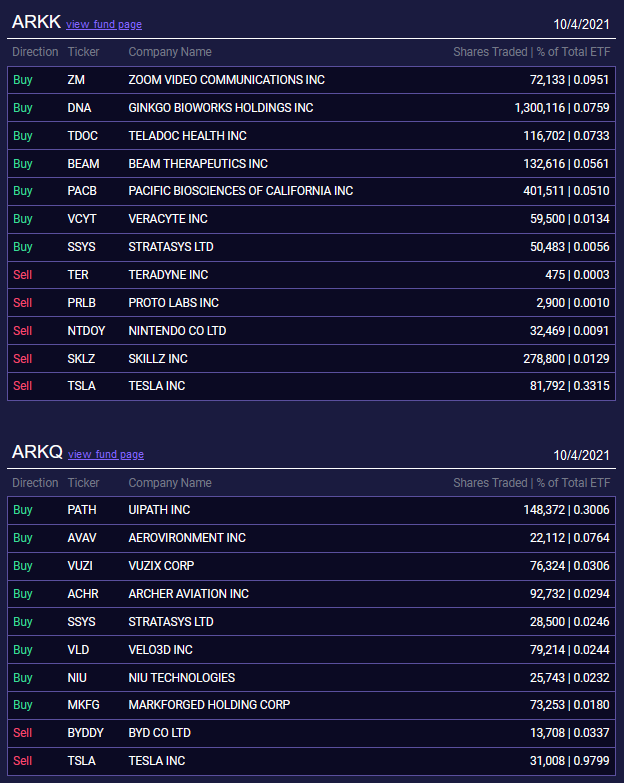Select ZM ticker in ARKK table
The width and height of the screenshot is (624, 783).
(76, 79)
